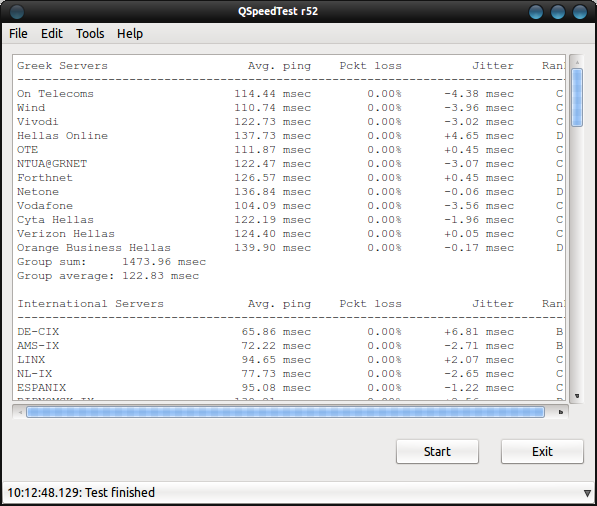Click Orange Business Hellas 139.90 msec ping
597x506 pixels.
[273, 248]
